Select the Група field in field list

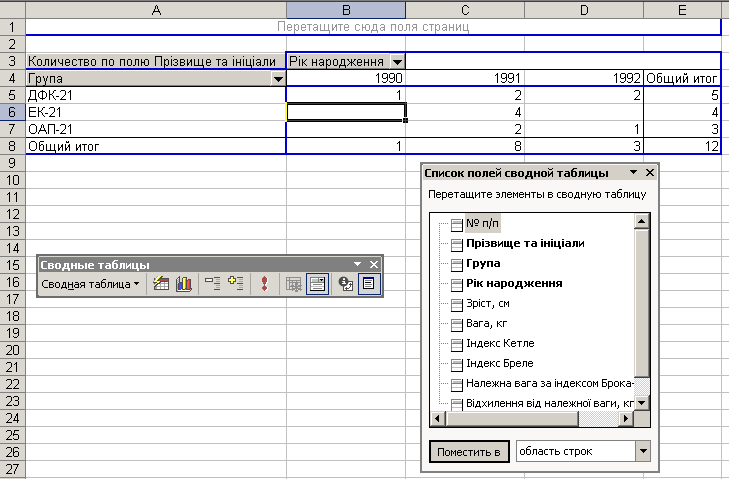(483, 263)
